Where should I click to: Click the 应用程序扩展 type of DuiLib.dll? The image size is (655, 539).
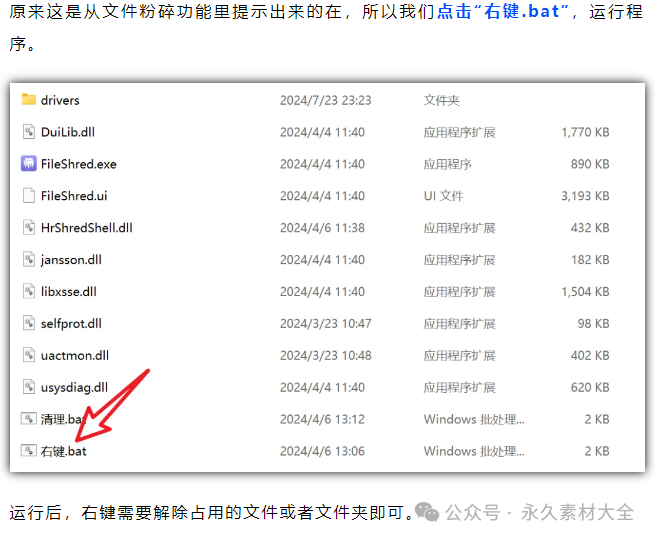tap(460, 132)
